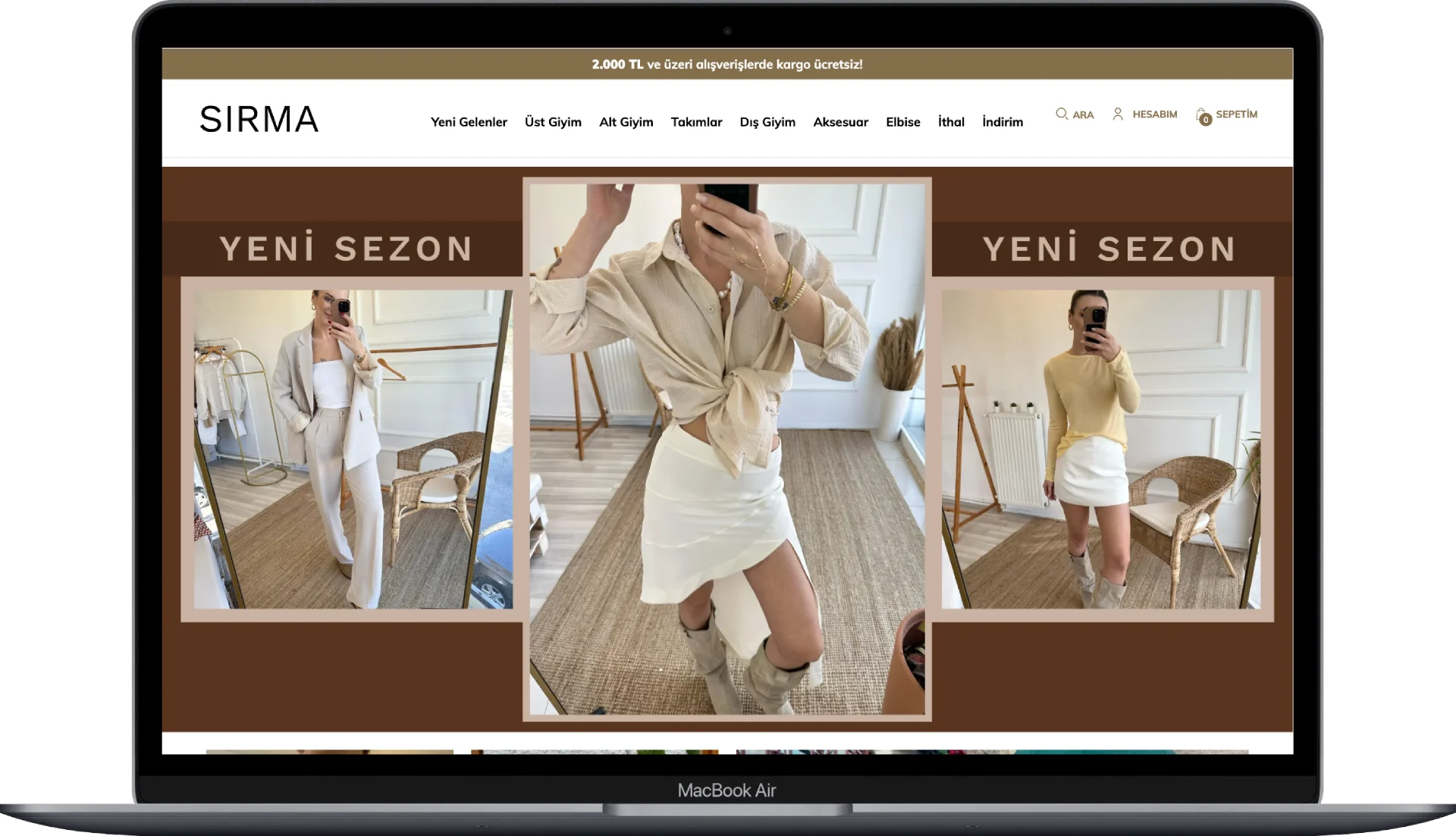Open HESABIM account link
The width and height of the screenshot is (1456, 836).
(x=1154, y=114)
